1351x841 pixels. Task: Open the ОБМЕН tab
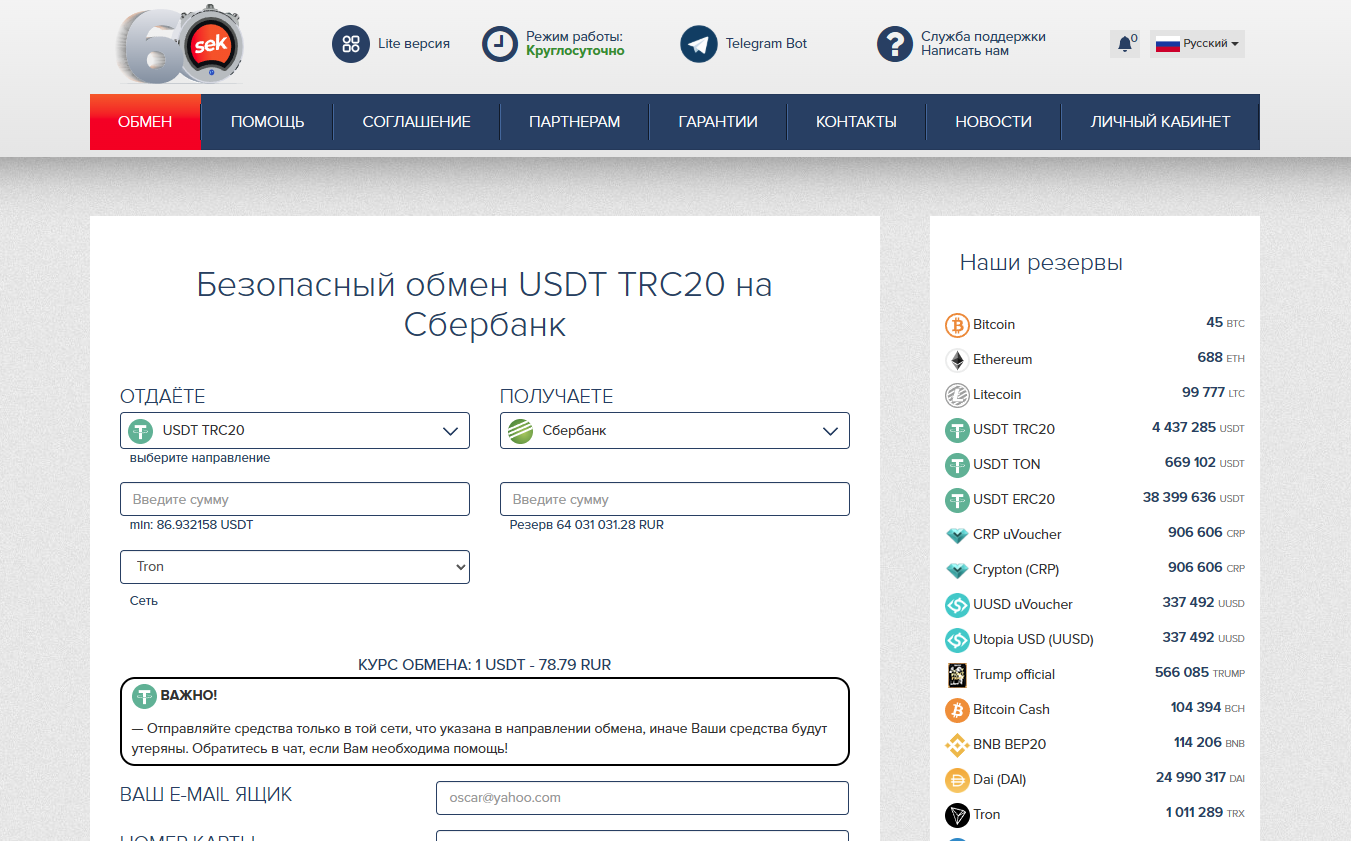point(145,122)
